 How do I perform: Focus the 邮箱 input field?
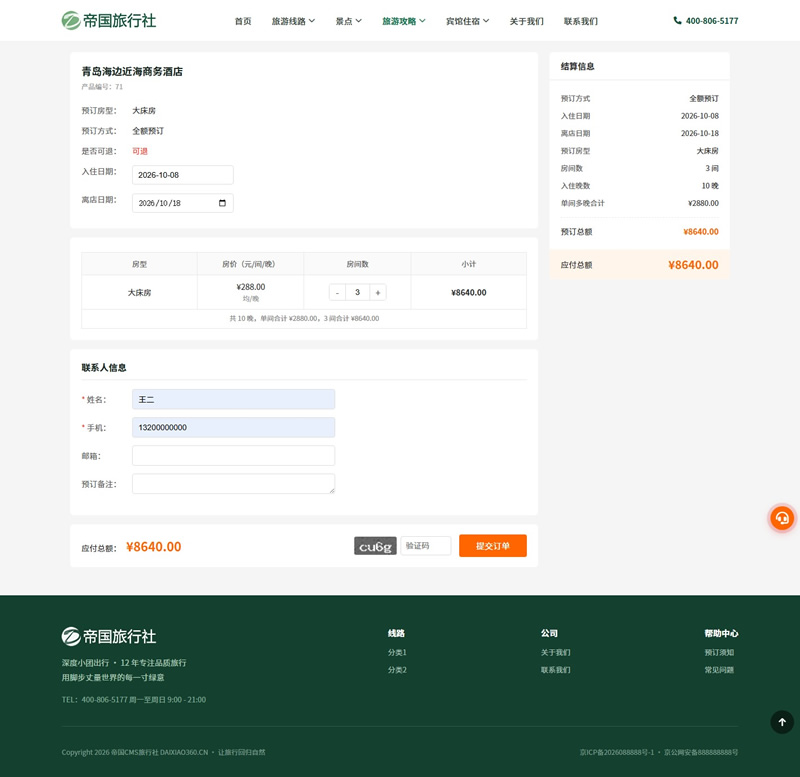(234, 456)
